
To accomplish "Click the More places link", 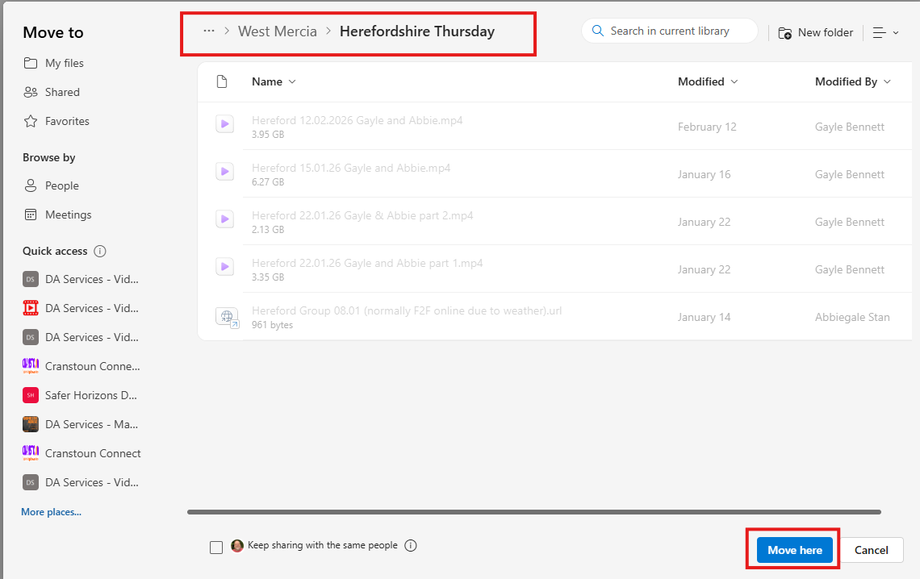I will coord(51,512).
